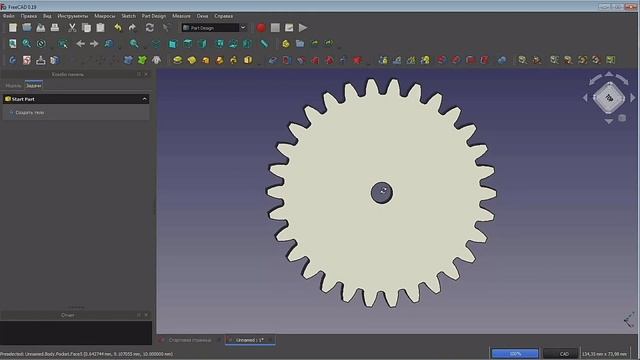
Task: Click the center hole of the gear
Action: [382, 193]
